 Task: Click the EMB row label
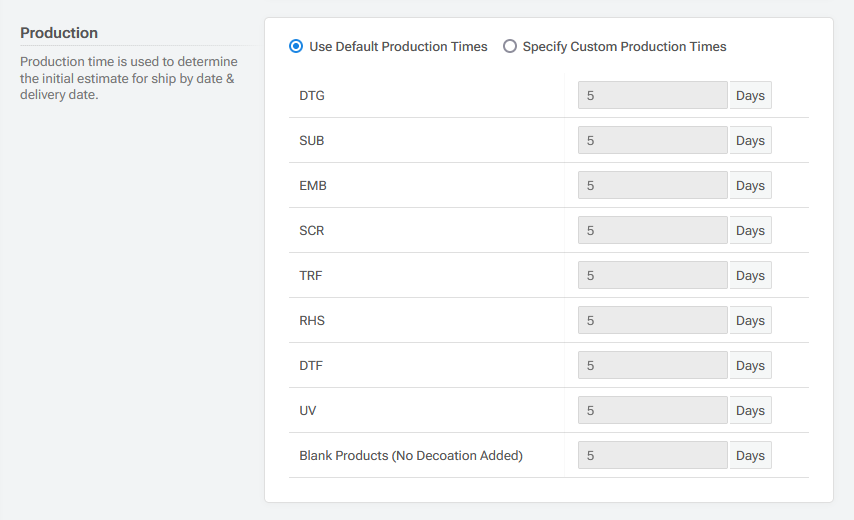pyautogui.click(x=313, y=186)
